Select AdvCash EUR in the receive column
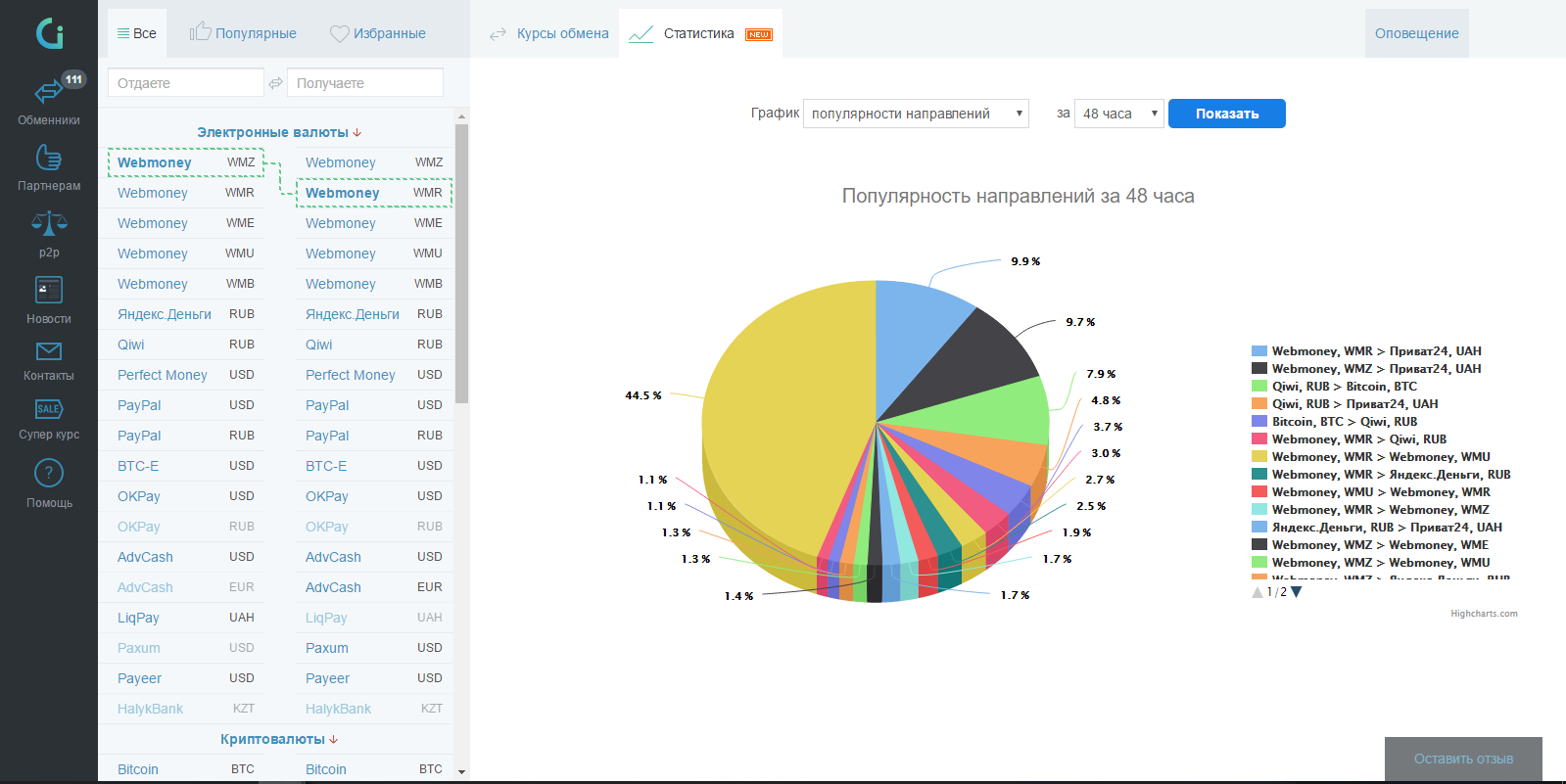This screenshot has width=1566, height=784. 374,587
